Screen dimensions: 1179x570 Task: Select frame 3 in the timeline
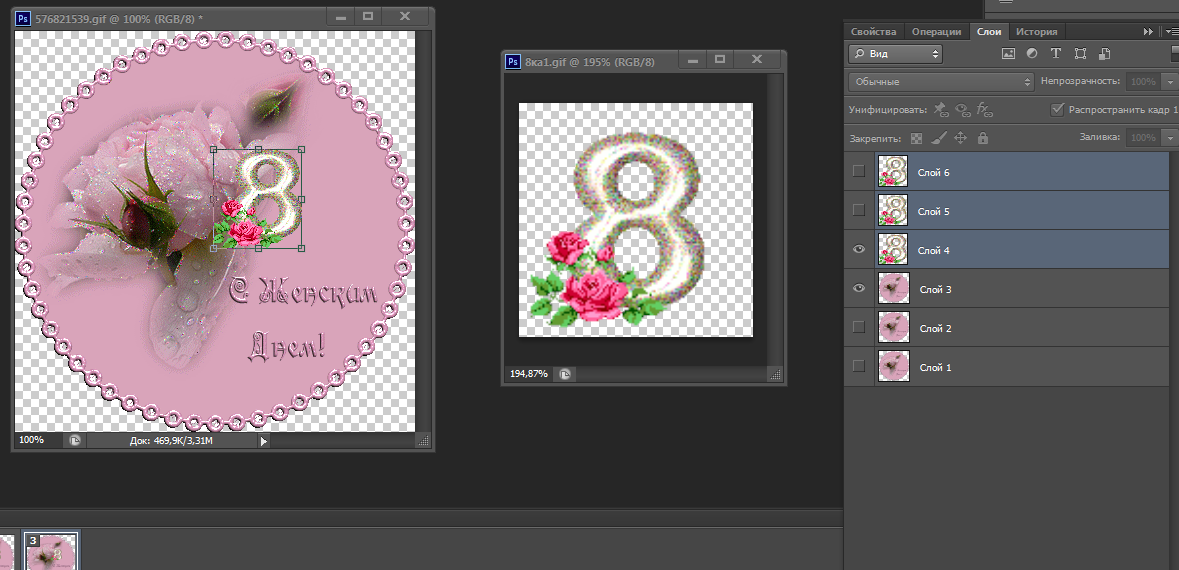click(x=51, y=551)
